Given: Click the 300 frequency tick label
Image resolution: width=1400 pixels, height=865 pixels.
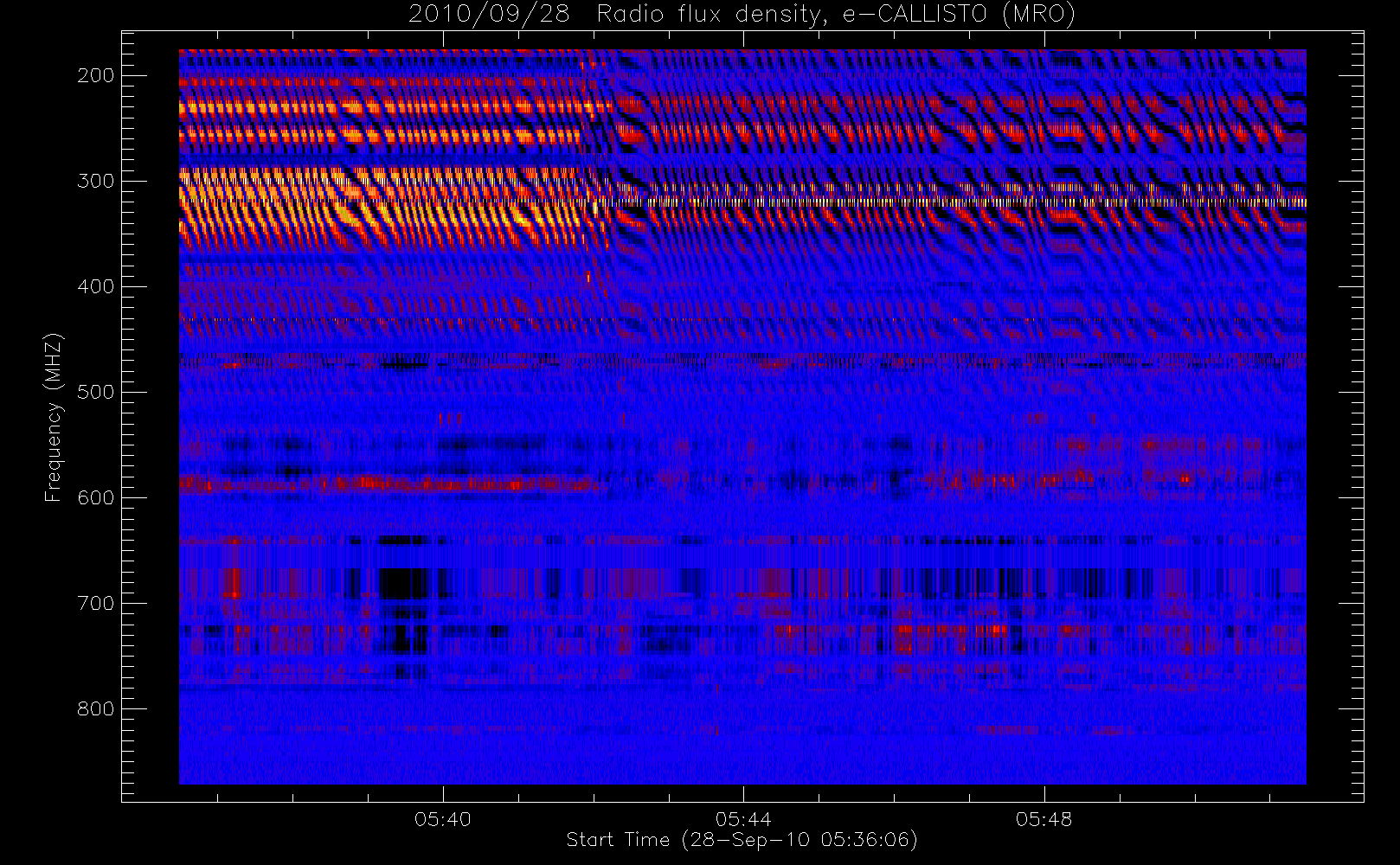Looking at the screenshot, I should coord(95,181).
